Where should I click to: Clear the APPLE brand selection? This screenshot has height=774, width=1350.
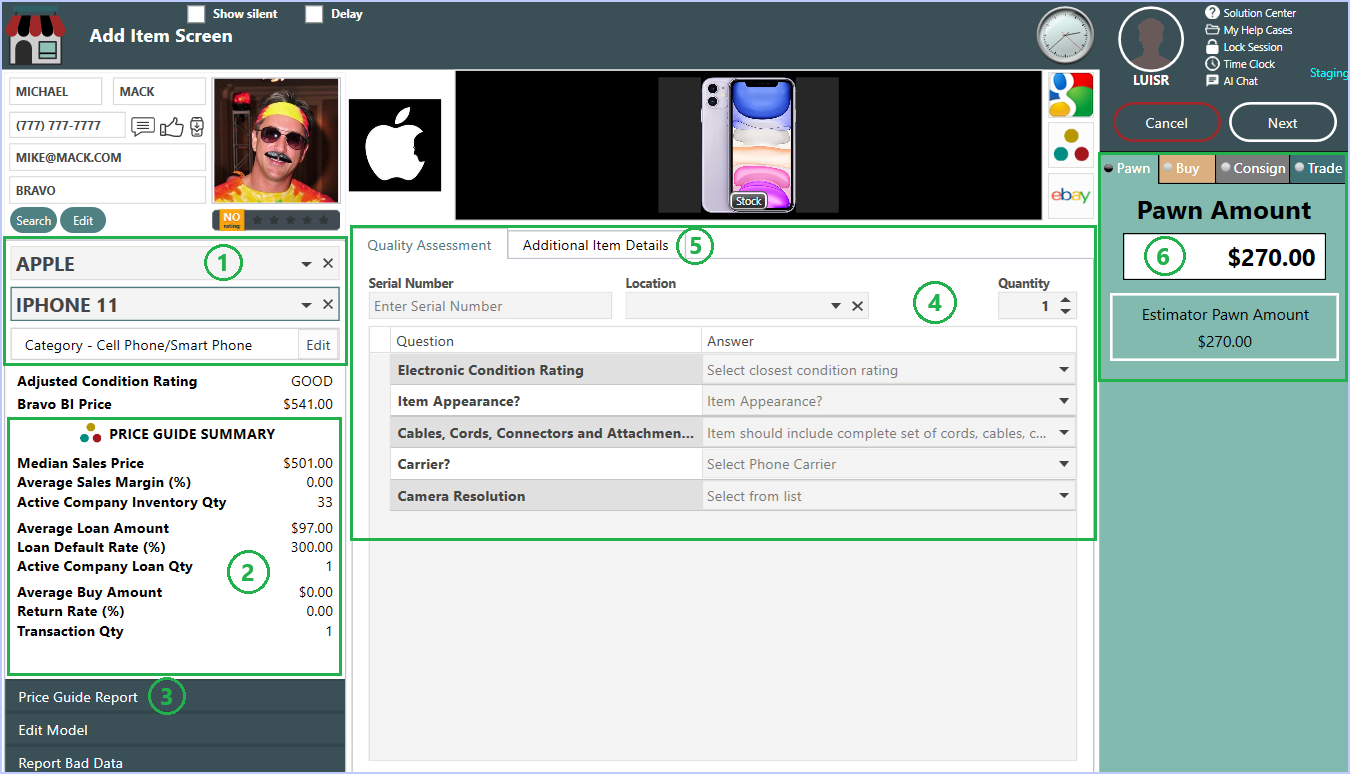tap(328, 264)
